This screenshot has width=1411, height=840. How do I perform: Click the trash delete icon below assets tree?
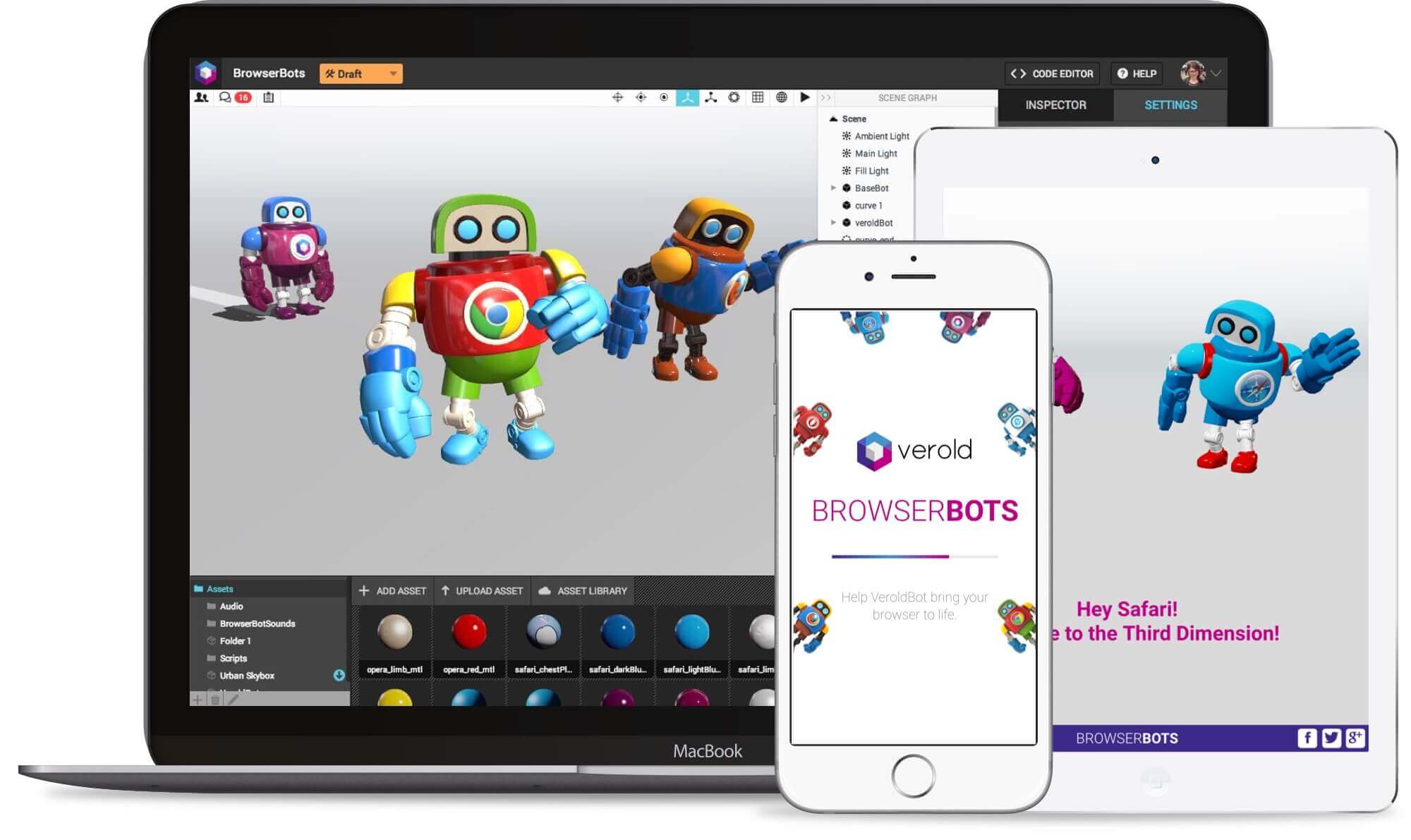(x=215, y=700)
